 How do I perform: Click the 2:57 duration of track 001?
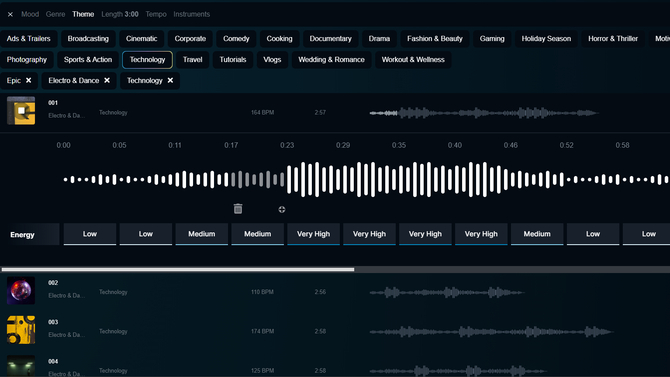coord(320,112)
